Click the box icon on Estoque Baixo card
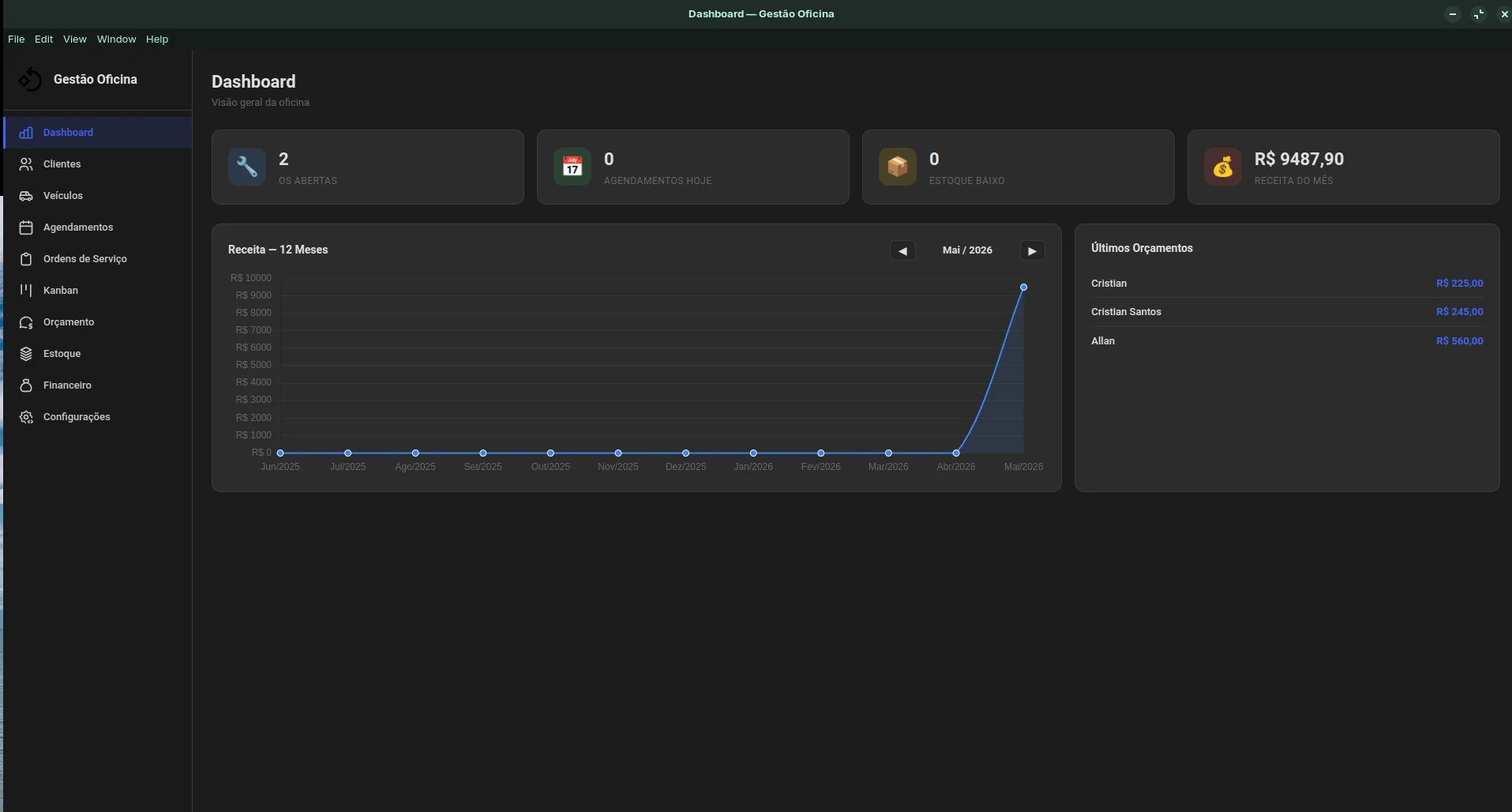The width and height of the screenshot is (1512, 812). tap(898, 167)
